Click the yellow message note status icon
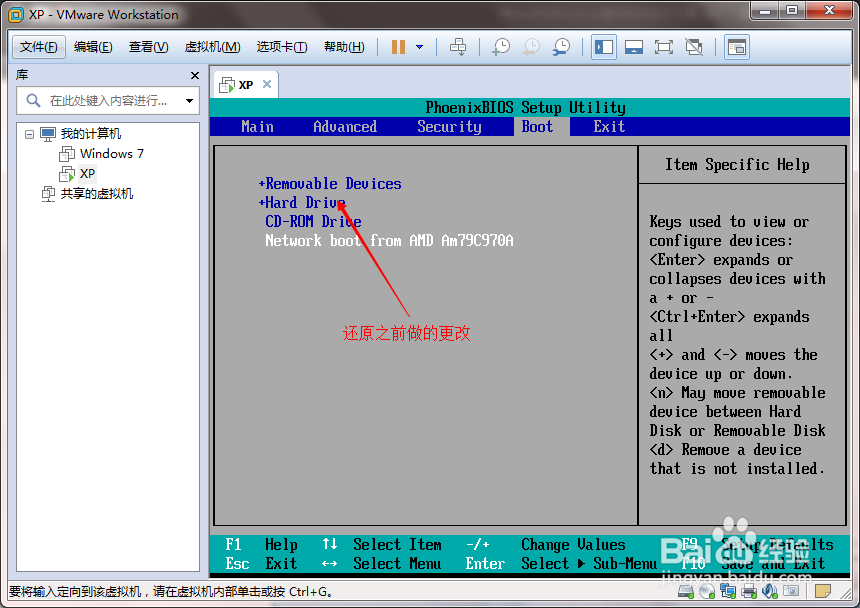Viewport: 860px width, 608px height. click(823, 591)
